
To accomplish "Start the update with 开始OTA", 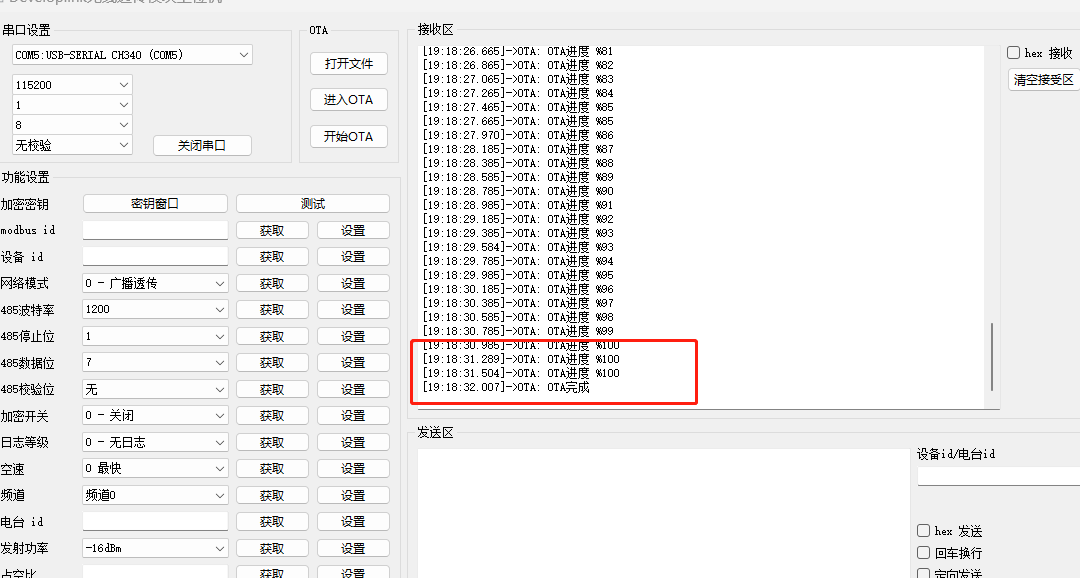I will 348,136.
